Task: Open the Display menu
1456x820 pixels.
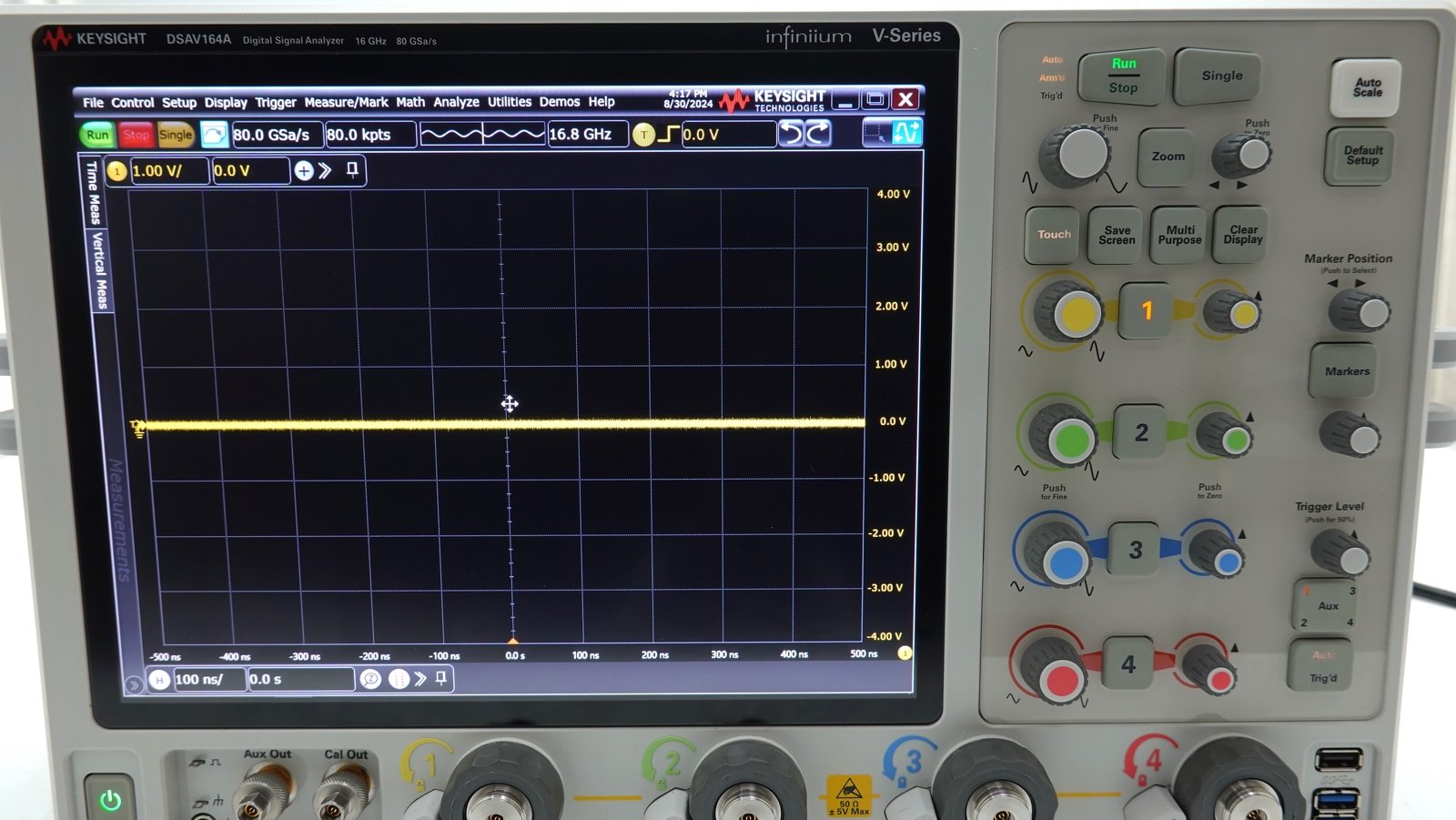Action: coord(226,103)
